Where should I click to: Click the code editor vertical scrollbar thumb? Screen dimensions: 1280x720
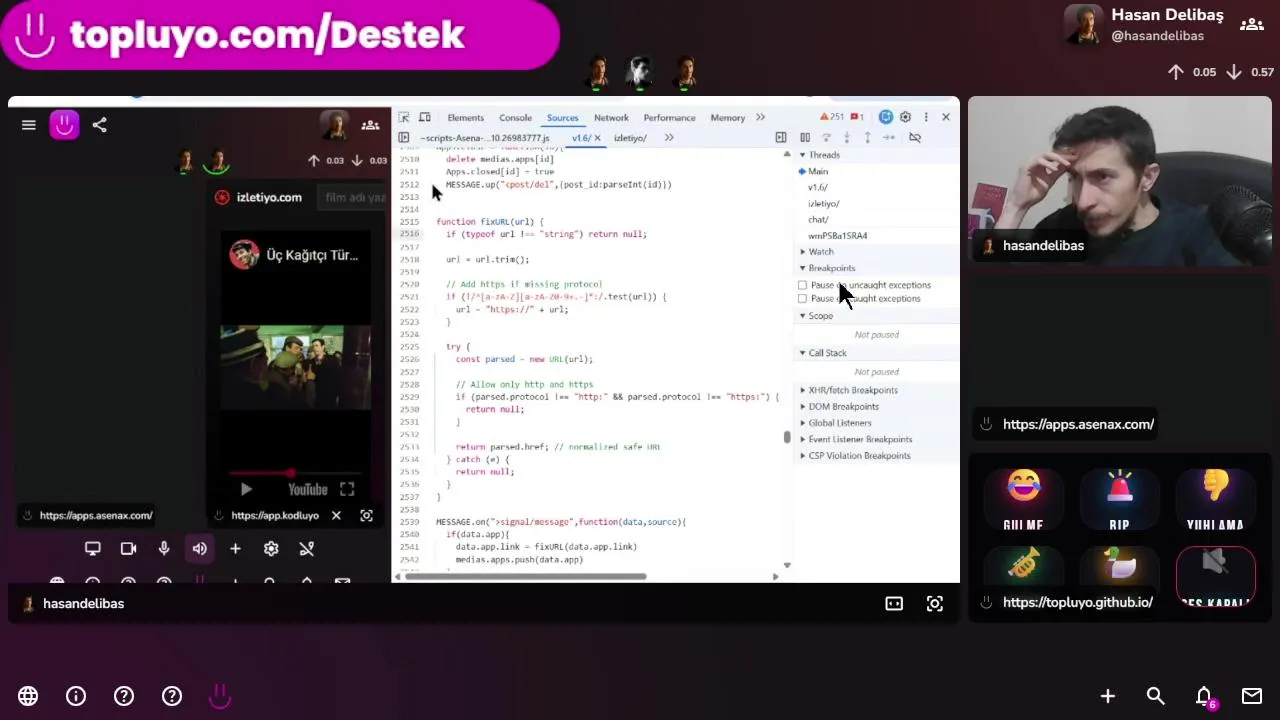(787, 437)
